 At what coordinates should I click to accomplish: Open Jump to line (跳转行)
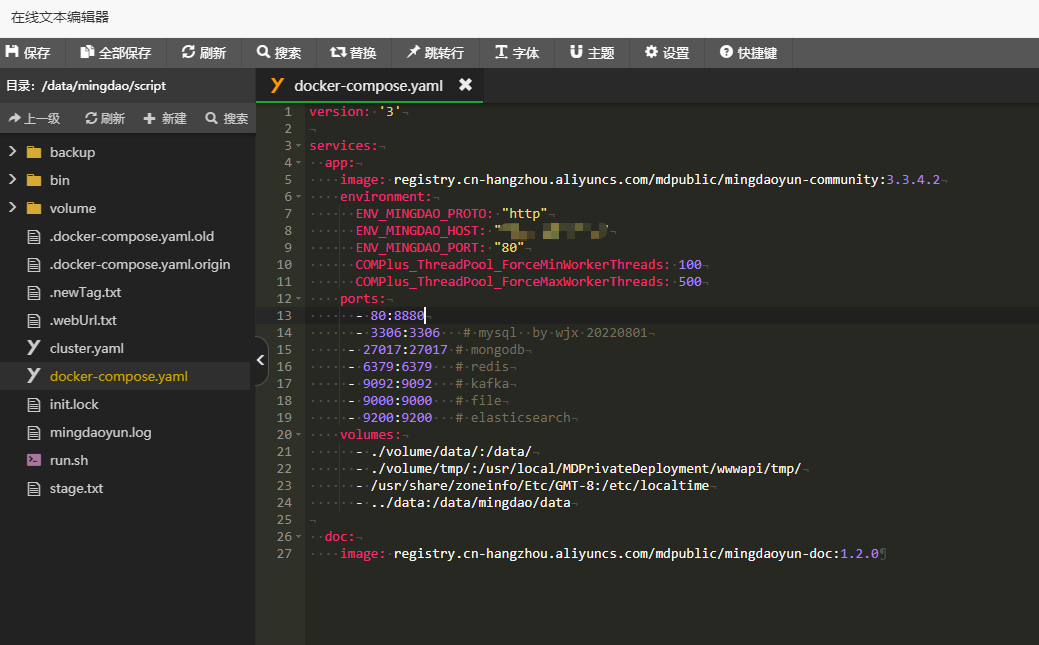point(435,53)
